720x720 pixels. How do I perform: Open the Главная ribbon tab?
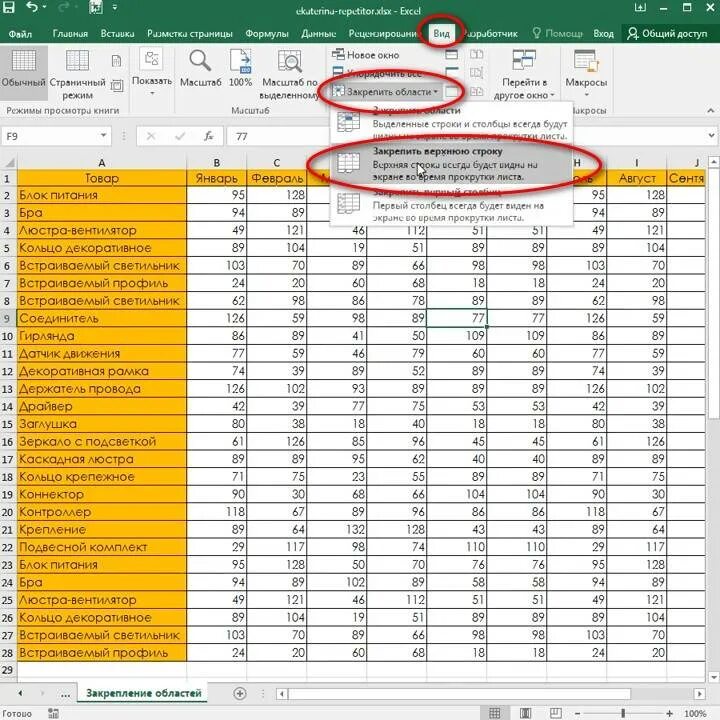[x=70, y=34]
